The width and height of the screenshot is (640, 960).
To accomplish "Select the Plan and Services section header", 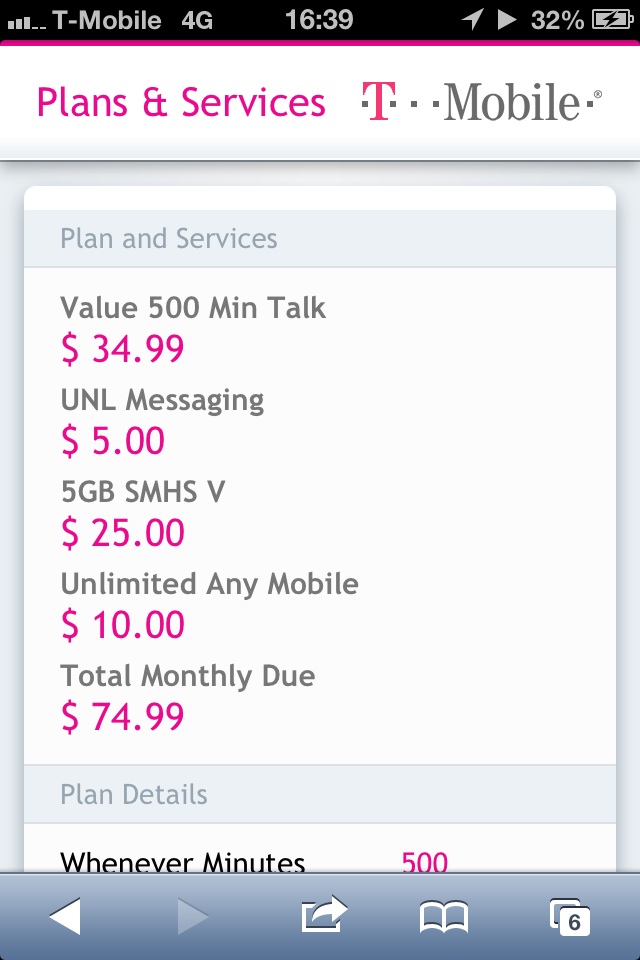I will point(320,238).
